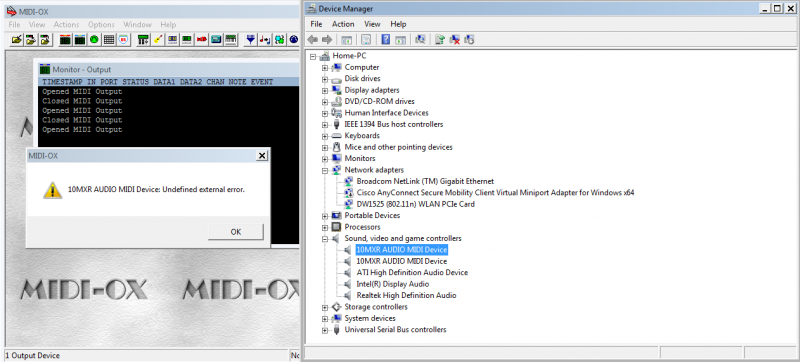Click the yellow guitar Instrument Panel icon in MIDI-OX

coord(158,39)
